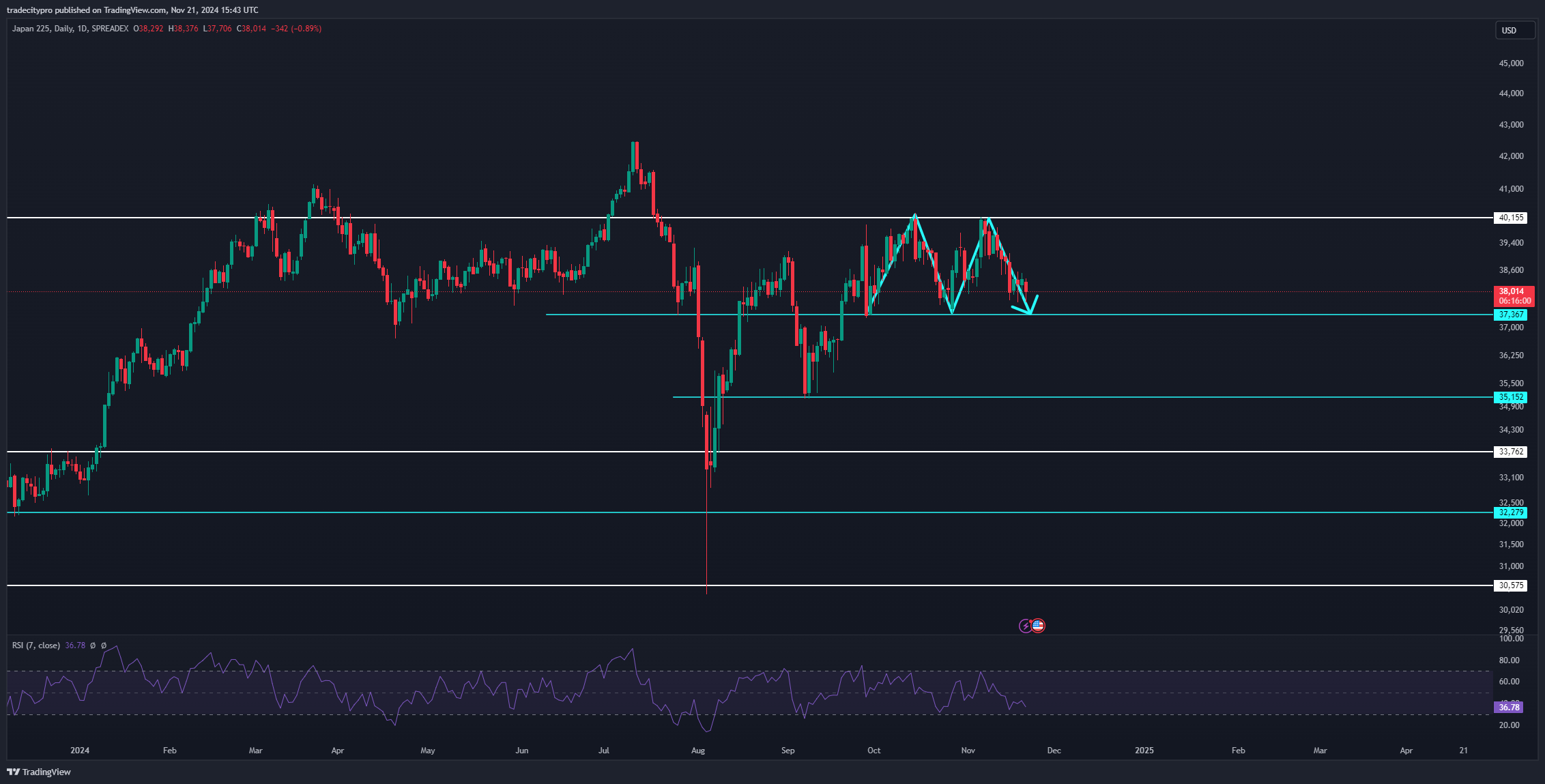Click the 2024 label on time axis
This screenshot has height=784, width=1545.
coord(80,751)
